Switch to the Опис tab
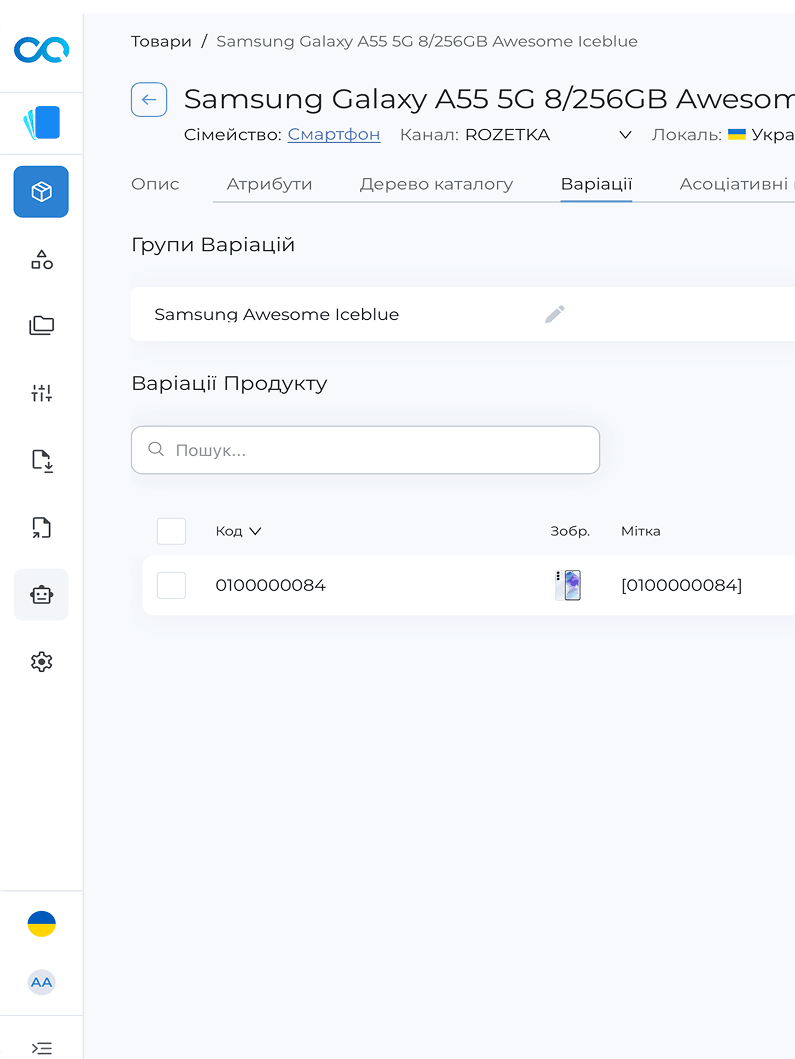Screen dimensions: 795x1059 (155, 184)
